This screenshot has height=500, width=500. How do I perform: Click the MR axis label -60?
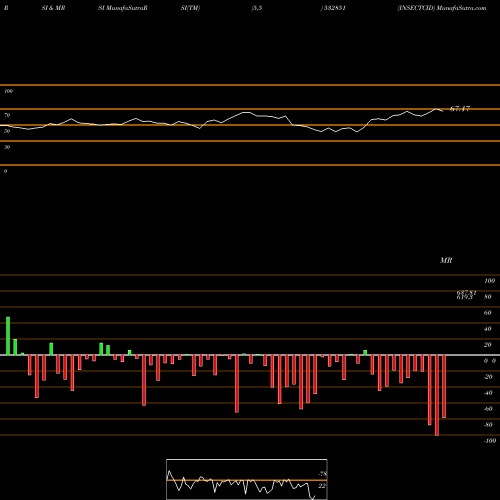[x=488, y=409]
